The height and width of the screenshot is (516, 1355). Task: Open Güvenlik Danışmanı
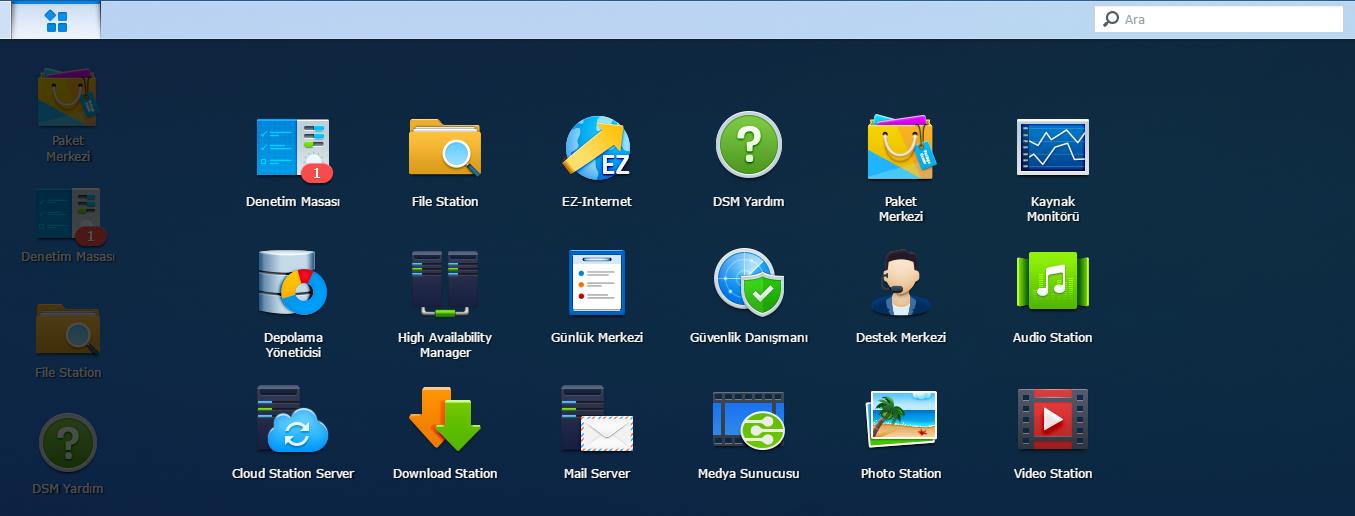[749, 284]
